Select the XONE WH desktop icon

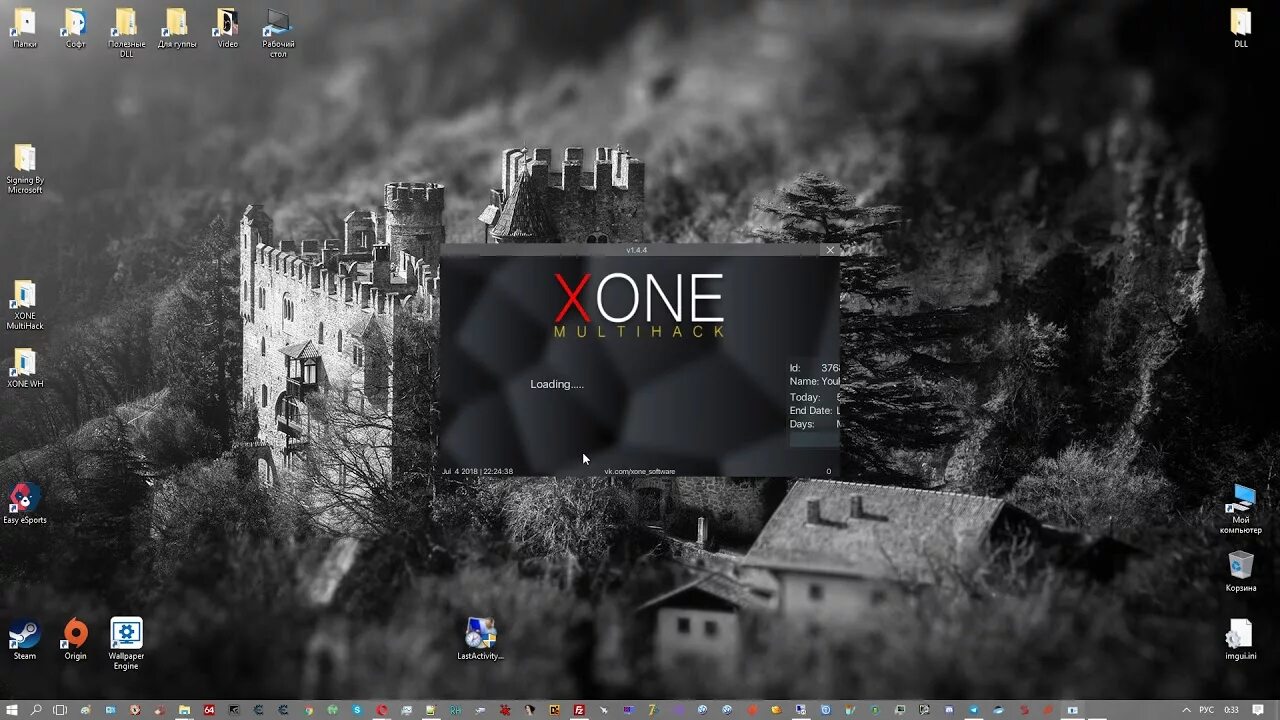point(25,368)
